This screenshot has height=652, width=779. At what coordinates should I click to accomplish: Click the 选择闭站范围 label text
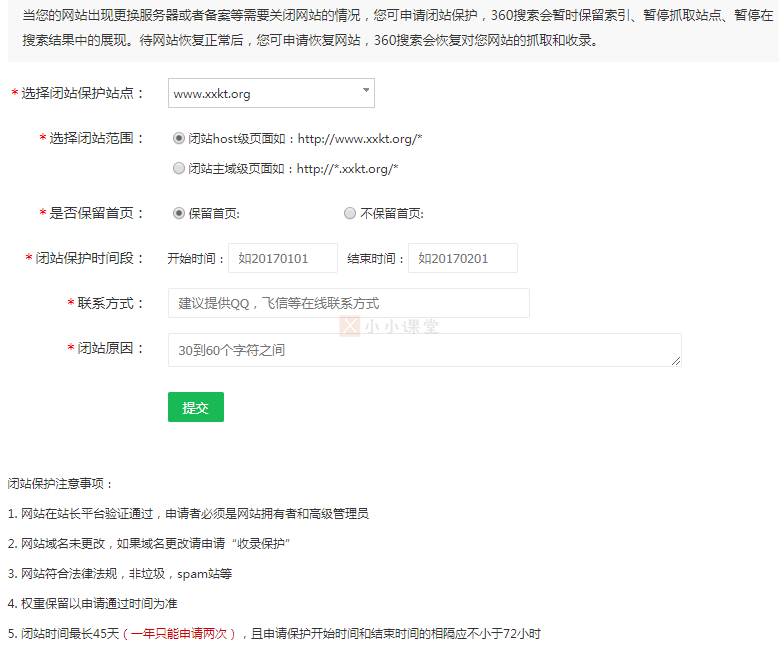pyautogui.click(x=96, y=138)
